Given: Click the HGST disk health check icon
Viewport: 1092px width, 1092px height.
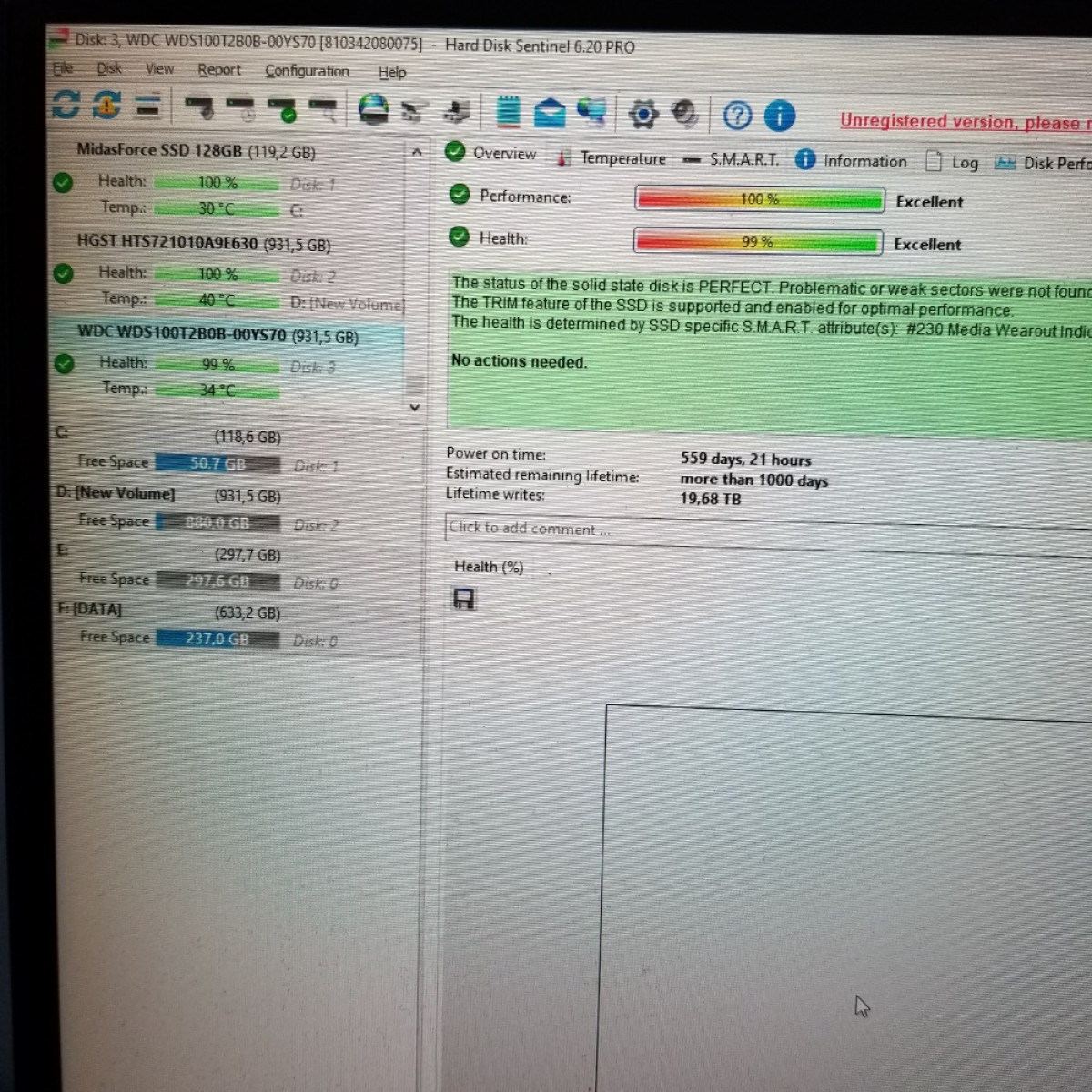Looking at the screenshot, I should (63, 273).
